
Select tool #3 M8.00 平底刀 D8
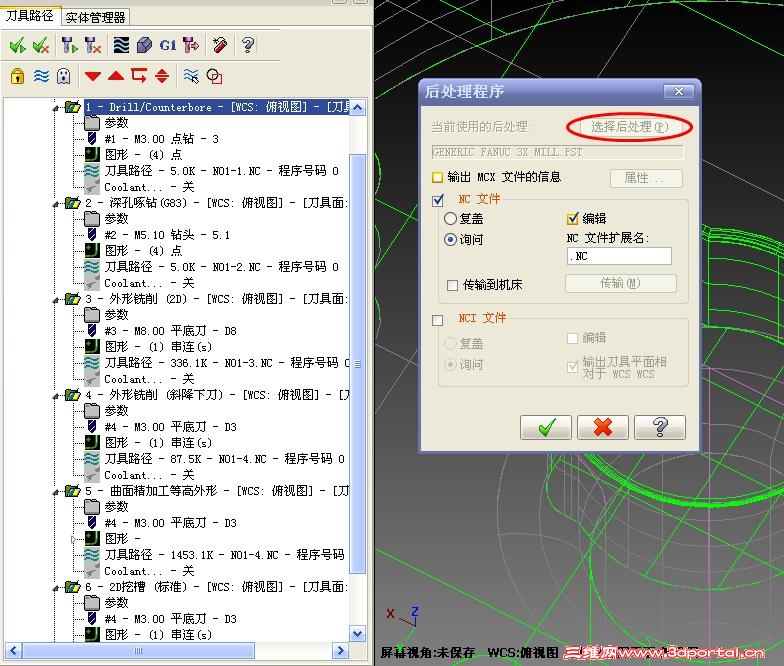[x=170, y=330]
